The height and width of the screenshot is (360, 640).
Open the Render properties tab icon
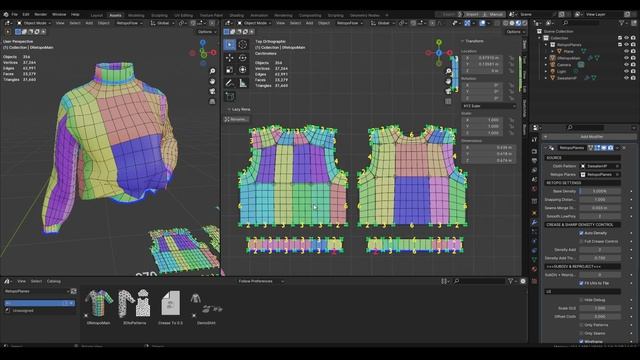click(x=534, y=151)
